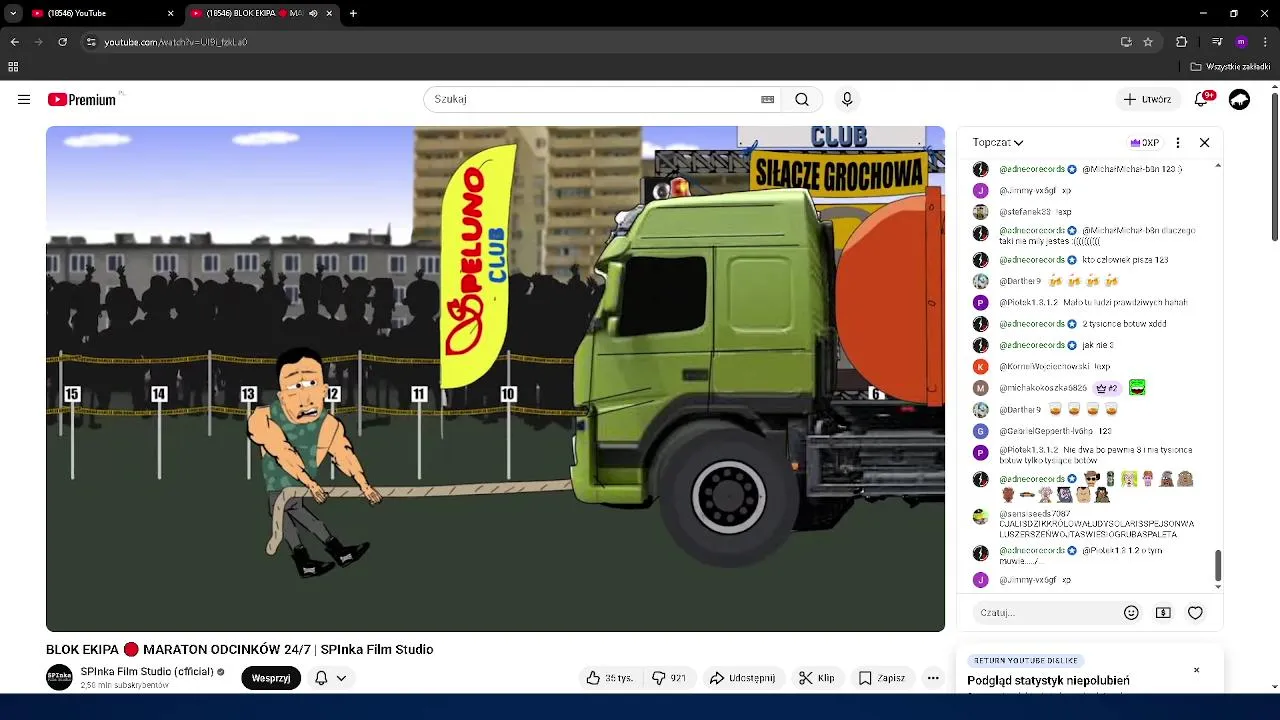The height and width of the screenshot is (720, 1280).
Task: Open the YouTube guide hamburger menu
Action: (24, 99)
